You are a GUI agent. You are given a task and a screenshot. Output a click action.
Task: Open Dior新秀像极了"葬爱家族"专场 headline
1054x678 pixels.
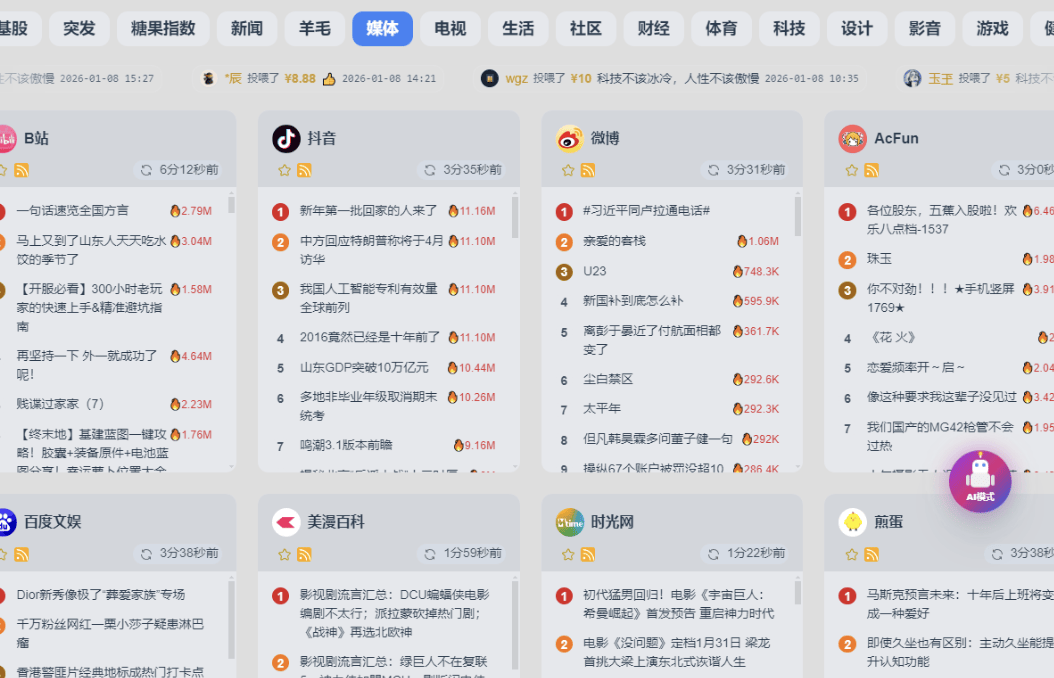100,595
